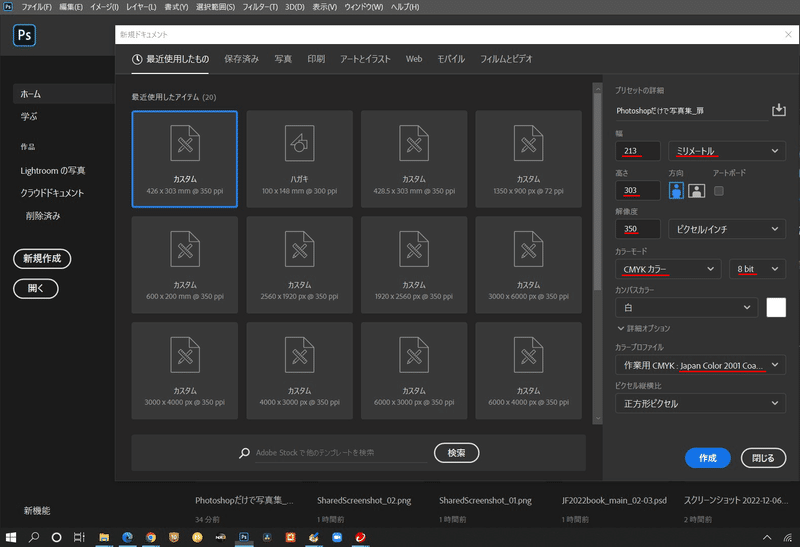
Task: Select the ハガキ 100 x 148 mm preset
Action: click(x=299, y=159)
